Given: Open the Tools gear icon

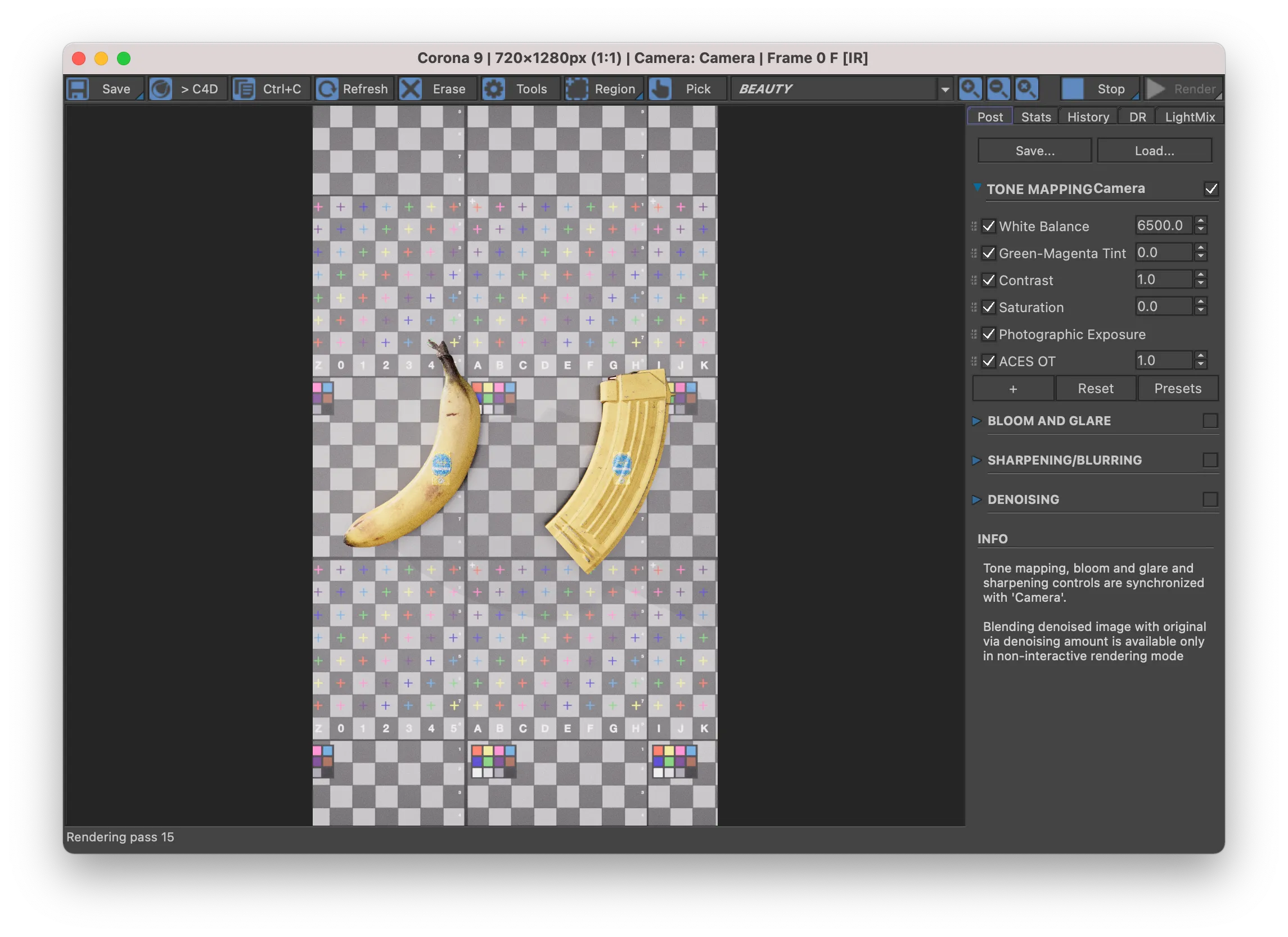Looking at the screenshot, I should point(493,89).
